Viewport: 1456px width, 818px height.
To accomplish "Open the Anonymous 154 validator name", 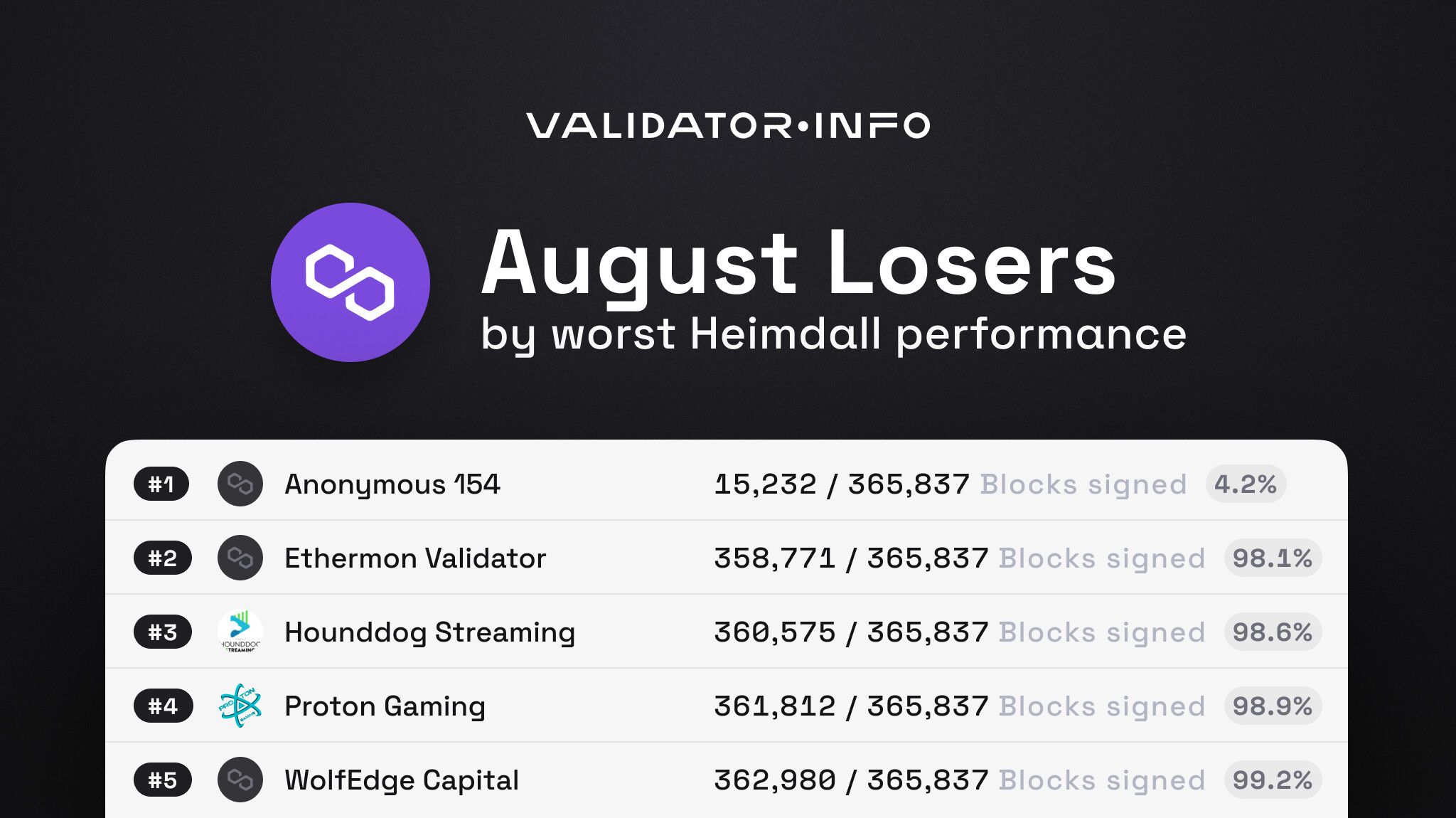I will [x=392, y=484].
